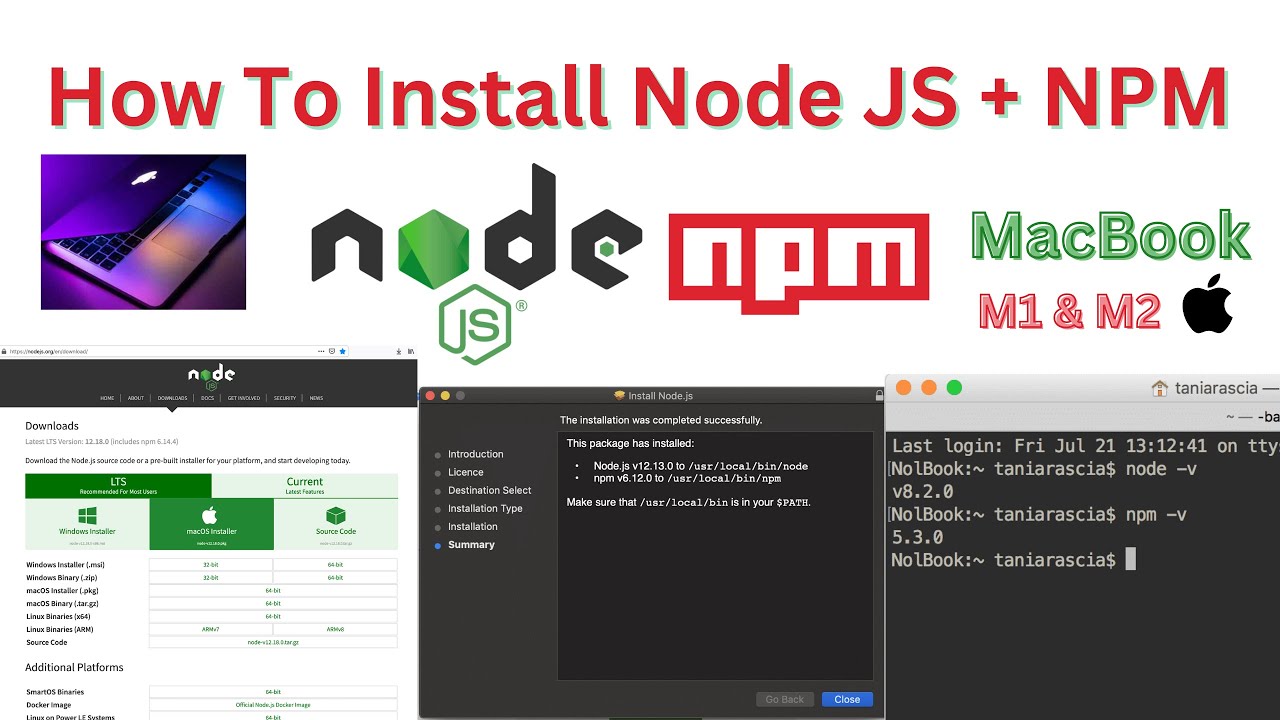The height and width of the screenshot is (720, 1280).
Task: Click the red npm logo graphic
Action: tap(799, 264)
